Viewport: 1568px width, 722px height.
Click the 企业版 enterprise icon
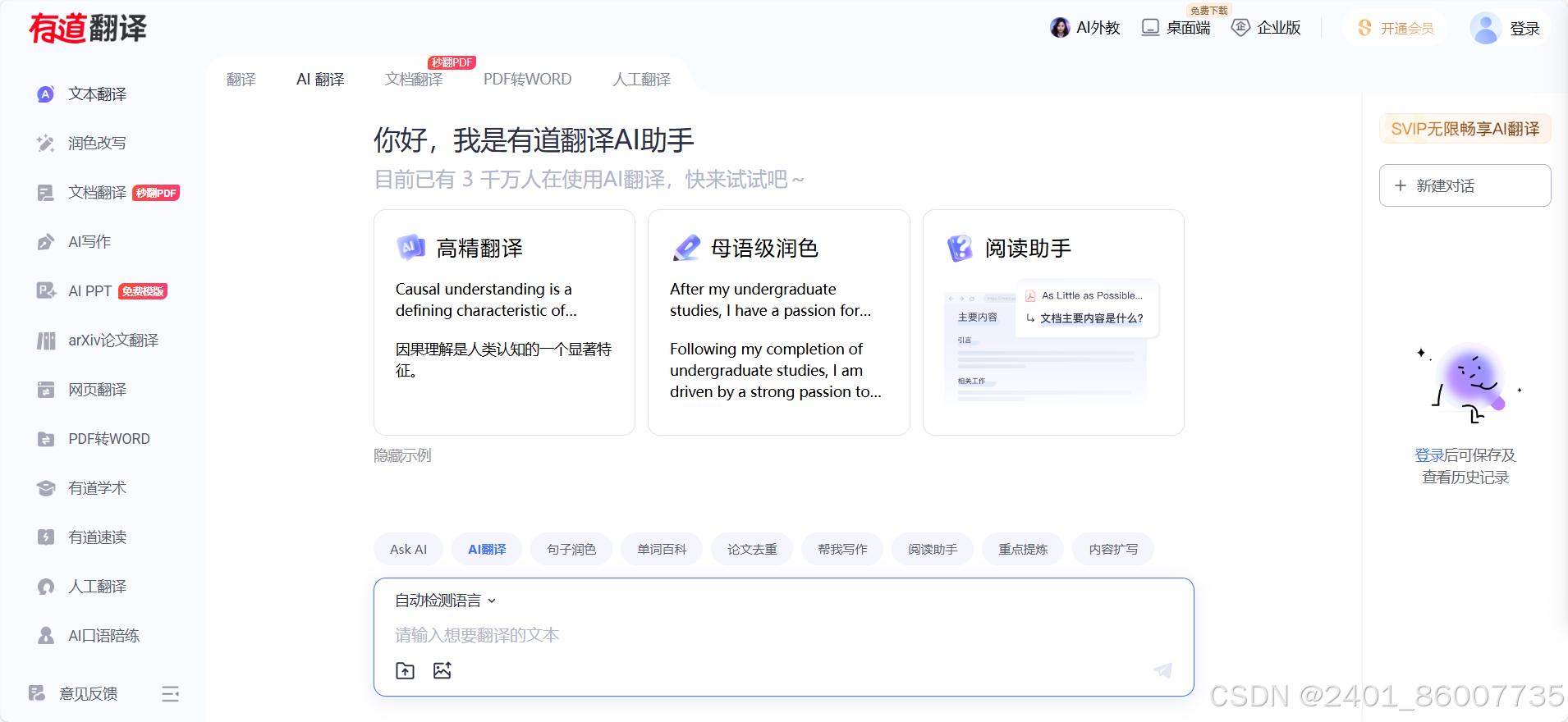tap(1240, 28)
